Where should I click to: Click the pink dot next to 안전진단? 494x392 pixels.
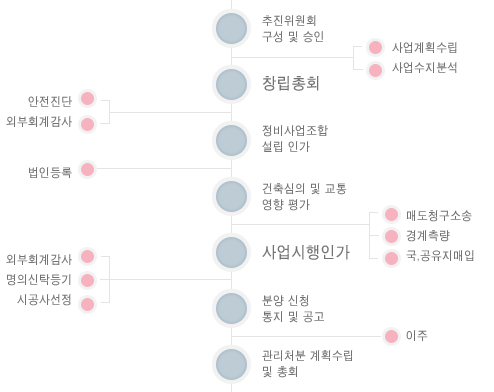point(87,99)
